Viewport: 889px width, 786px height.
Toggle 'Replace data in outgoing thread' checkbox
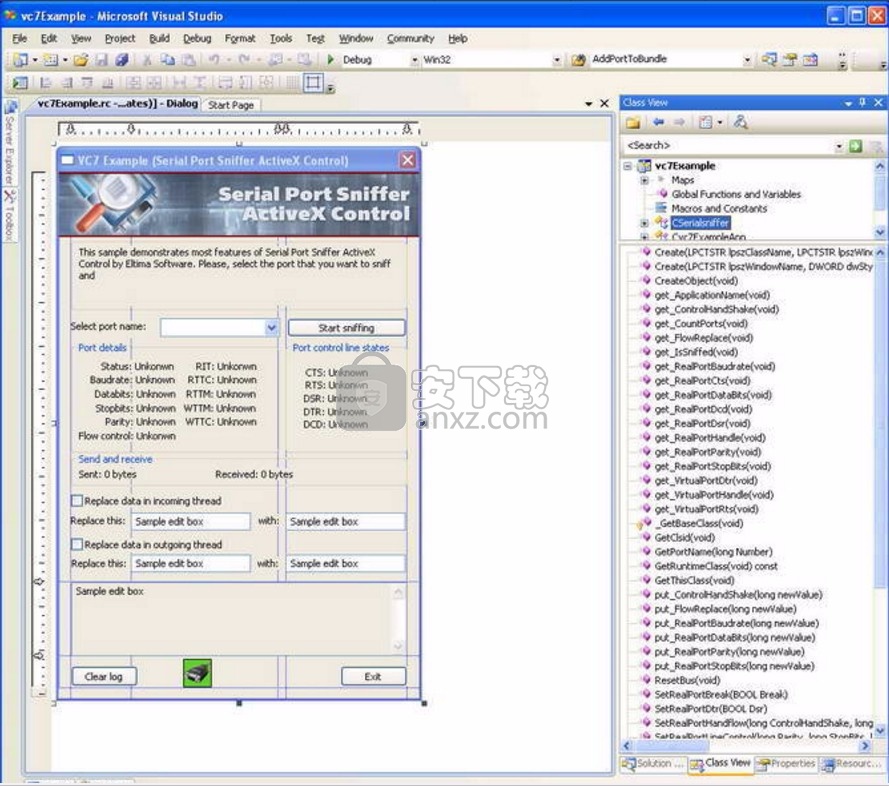(x=77, y=544)
